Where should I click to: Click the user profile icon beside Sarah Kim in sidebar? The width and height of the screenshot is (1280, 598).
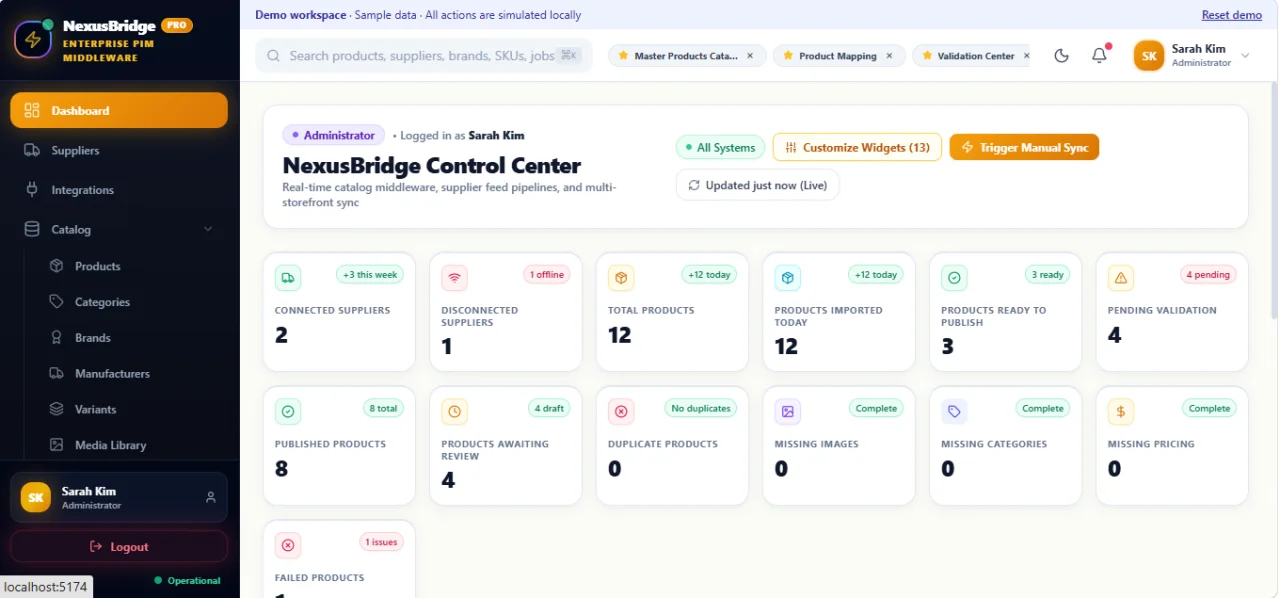coord(210,497)
